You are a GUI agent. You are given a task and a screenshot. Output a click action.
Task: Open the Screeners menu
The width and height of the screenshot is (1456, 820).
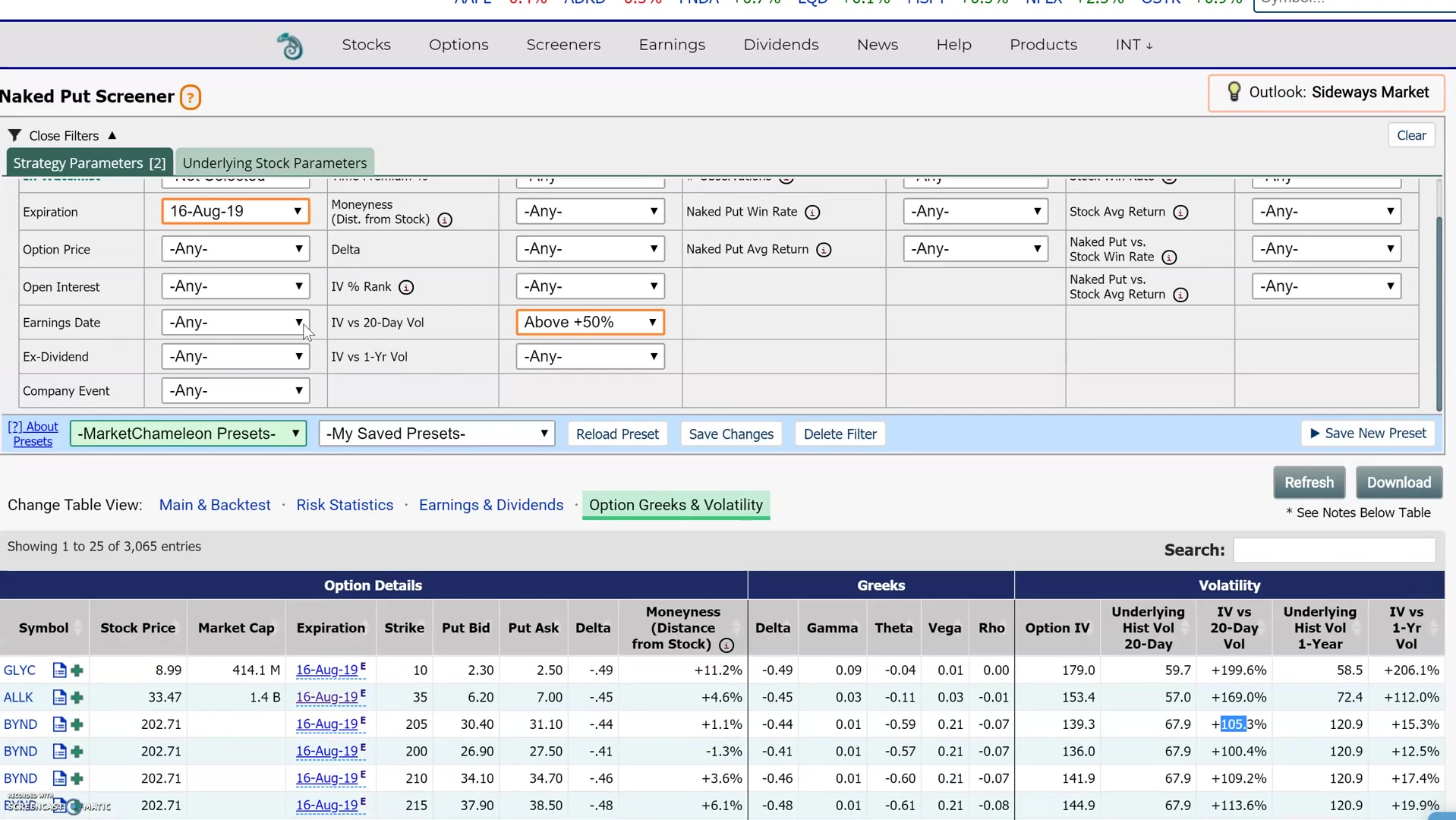(563, 45)
